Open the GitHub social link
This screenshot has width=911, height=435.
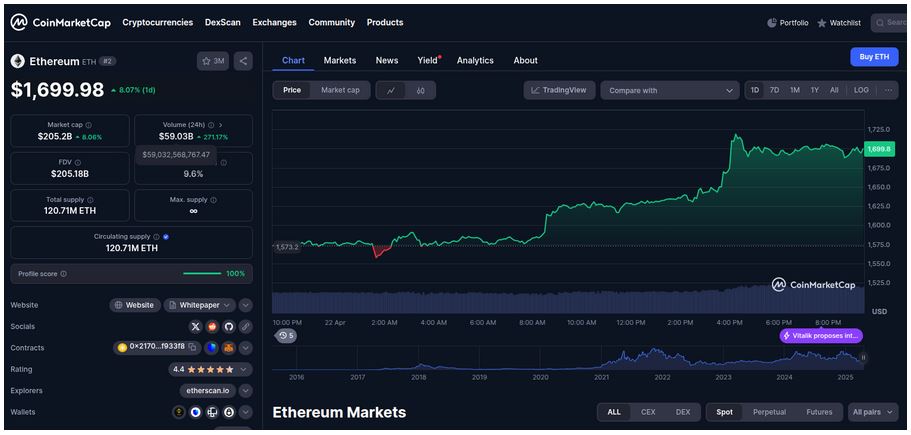point(228,326)
